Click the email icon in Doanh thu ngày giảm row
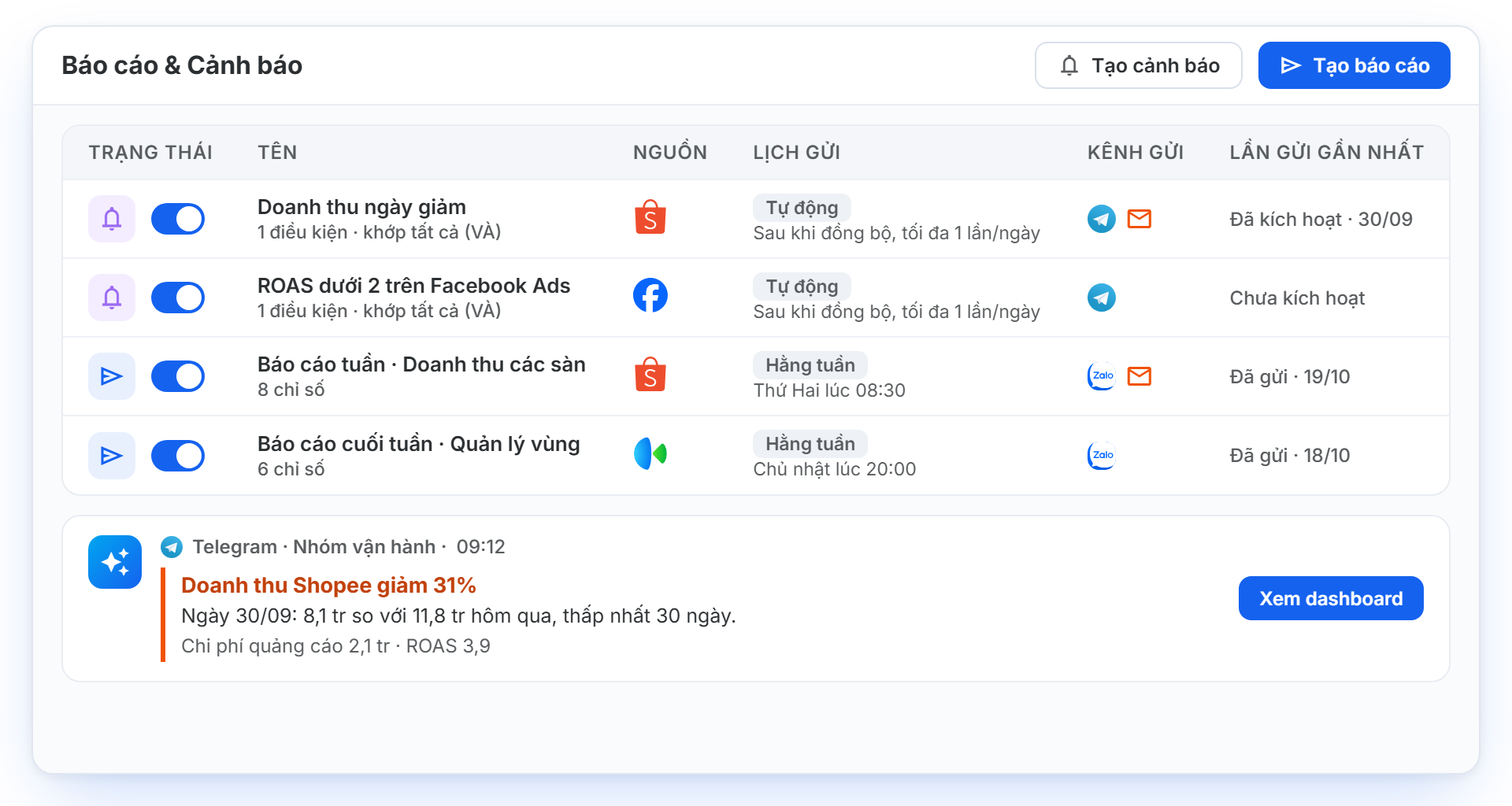Image resolution: width=1512 pixels, height=806 pixels. [1140, 219]
